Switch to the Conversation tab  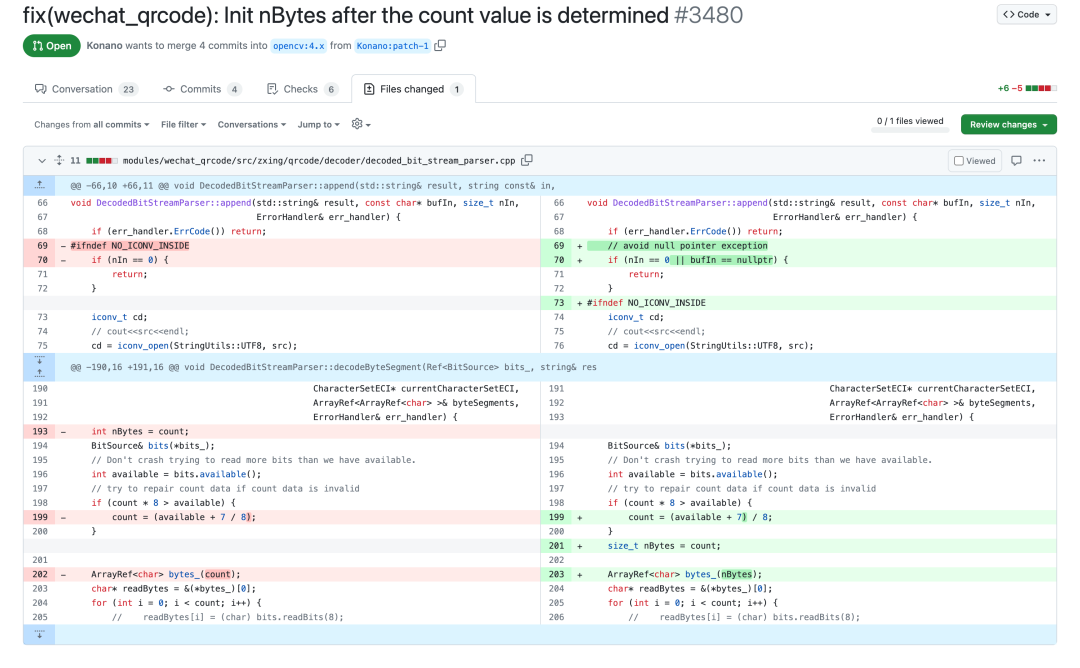[86, 89]
